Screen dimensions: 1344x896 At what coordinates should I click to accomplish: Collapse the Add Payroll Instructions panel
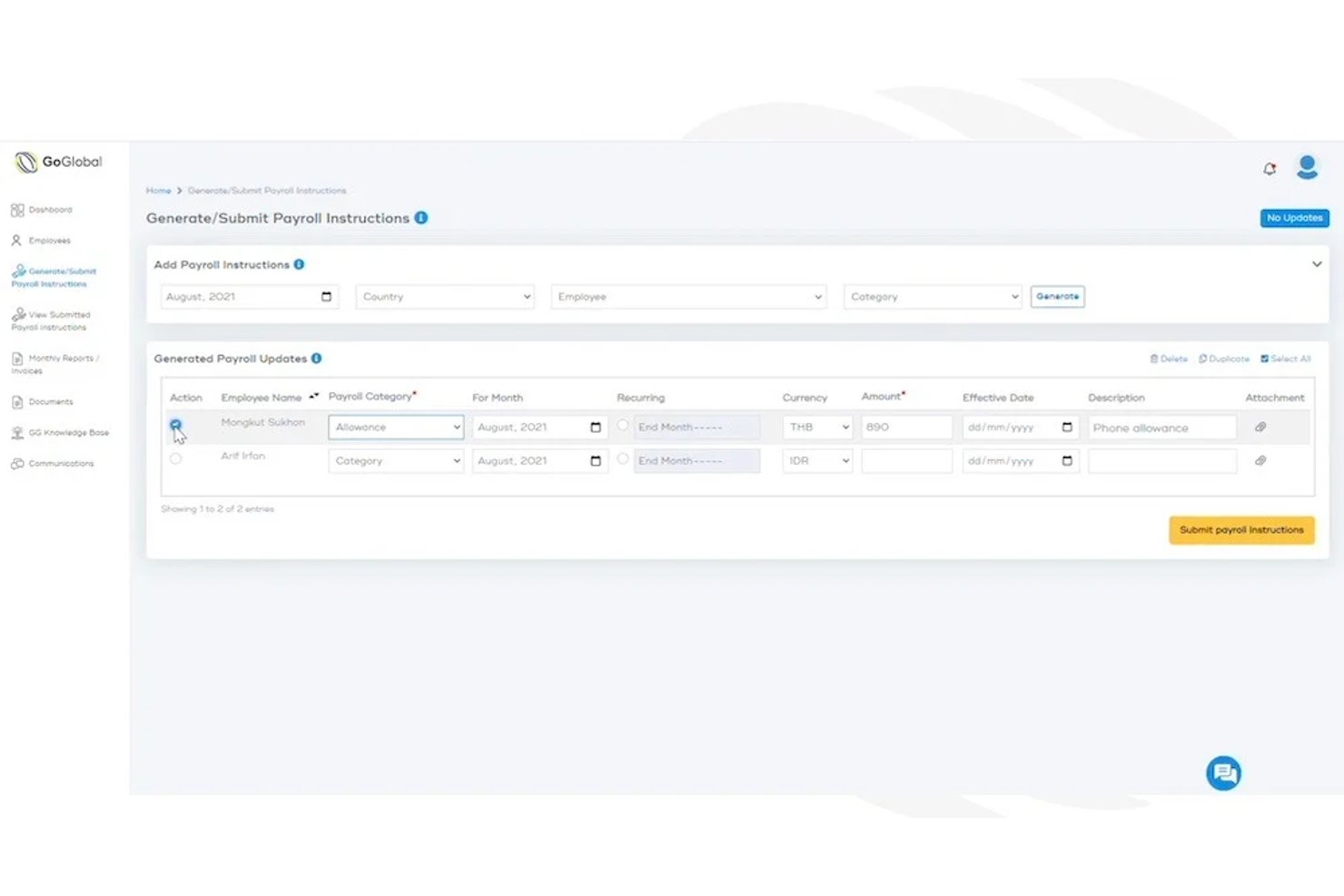point(1317,264)
